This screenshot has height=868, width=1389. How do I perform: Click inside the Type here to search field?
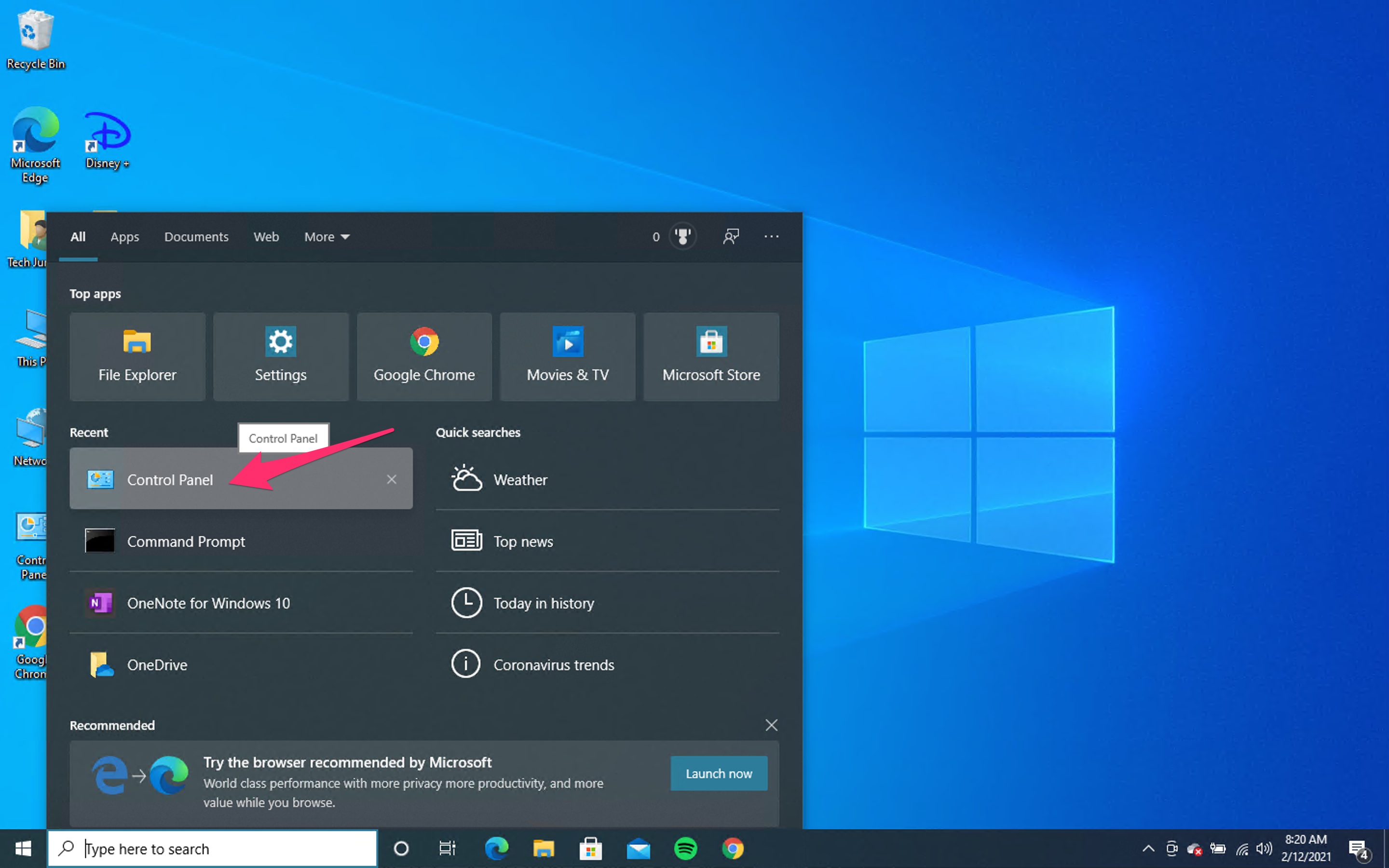(212, 848)
